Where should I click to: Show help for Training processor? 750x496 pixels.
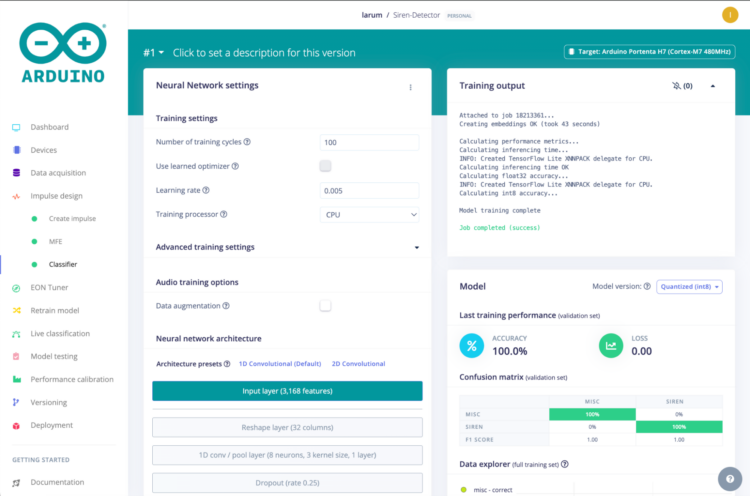[x=223, y=214]
